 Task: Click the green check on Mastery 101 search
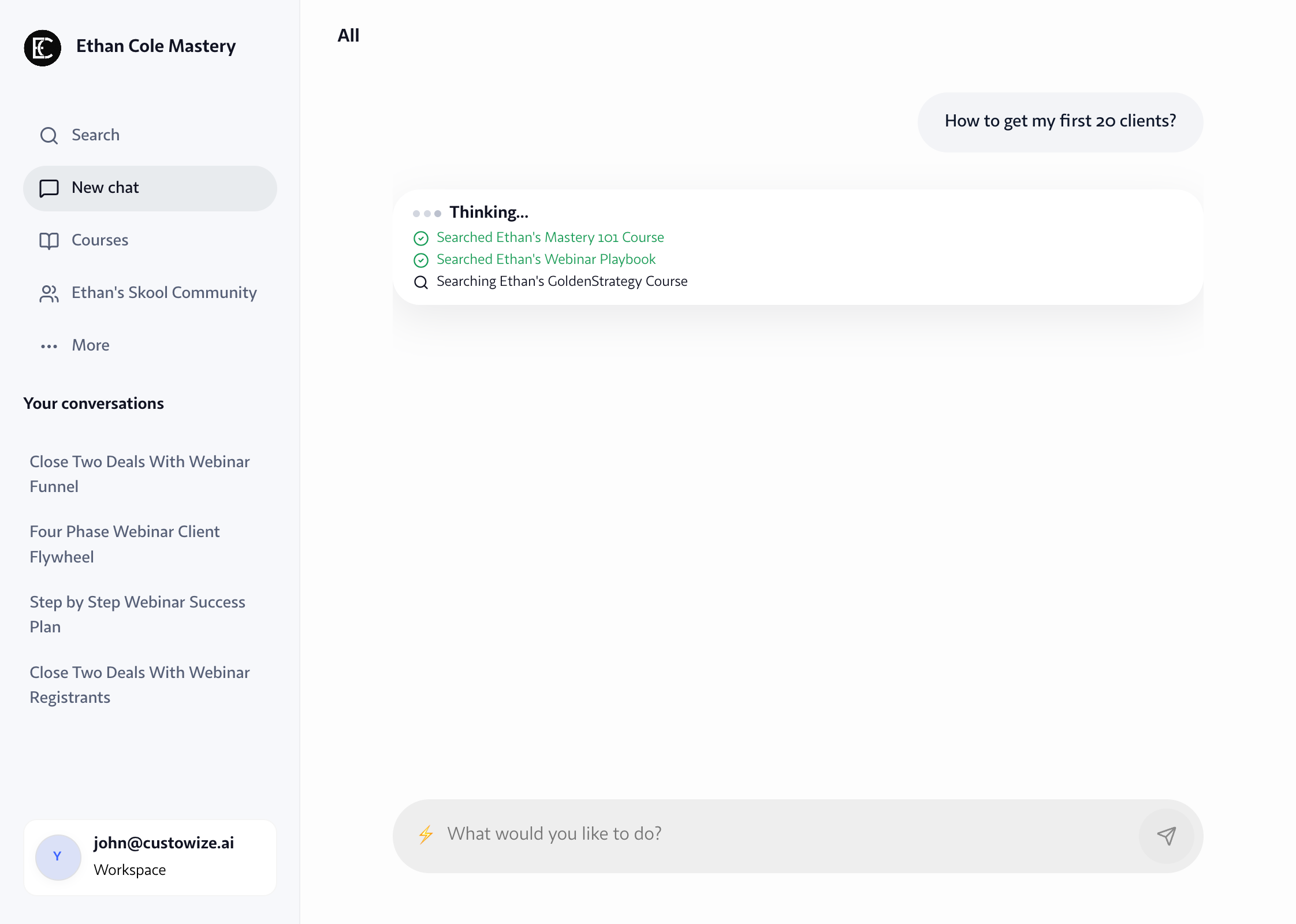pos(421,238)
